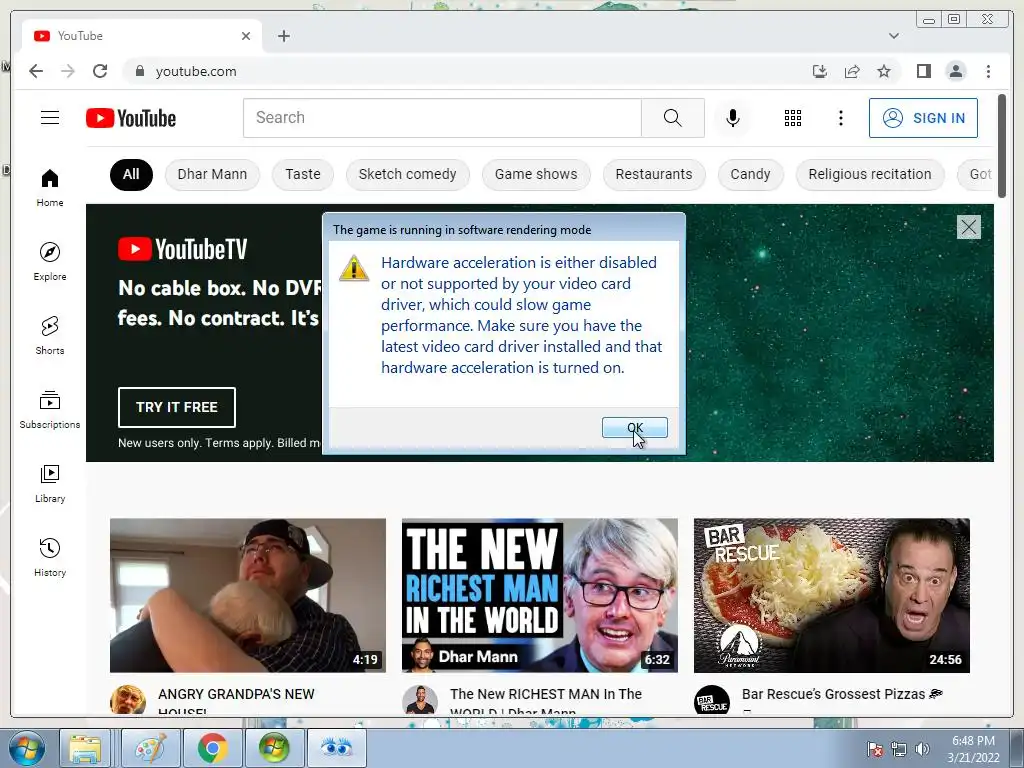Reload the page
This screenshot has width=1024, height=768.
click(100, 71)
